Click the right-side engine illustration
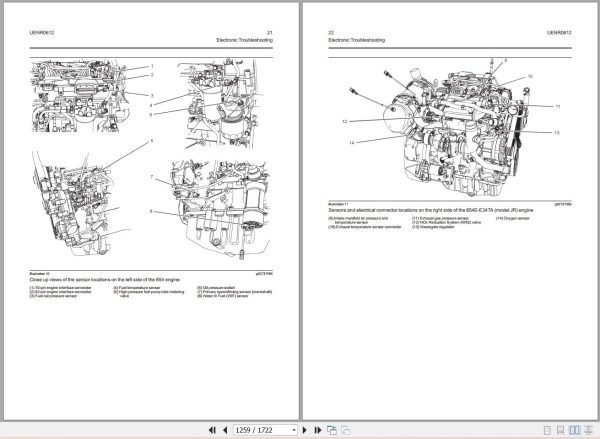Screen dimensions: 600x439 click(455, 128)
